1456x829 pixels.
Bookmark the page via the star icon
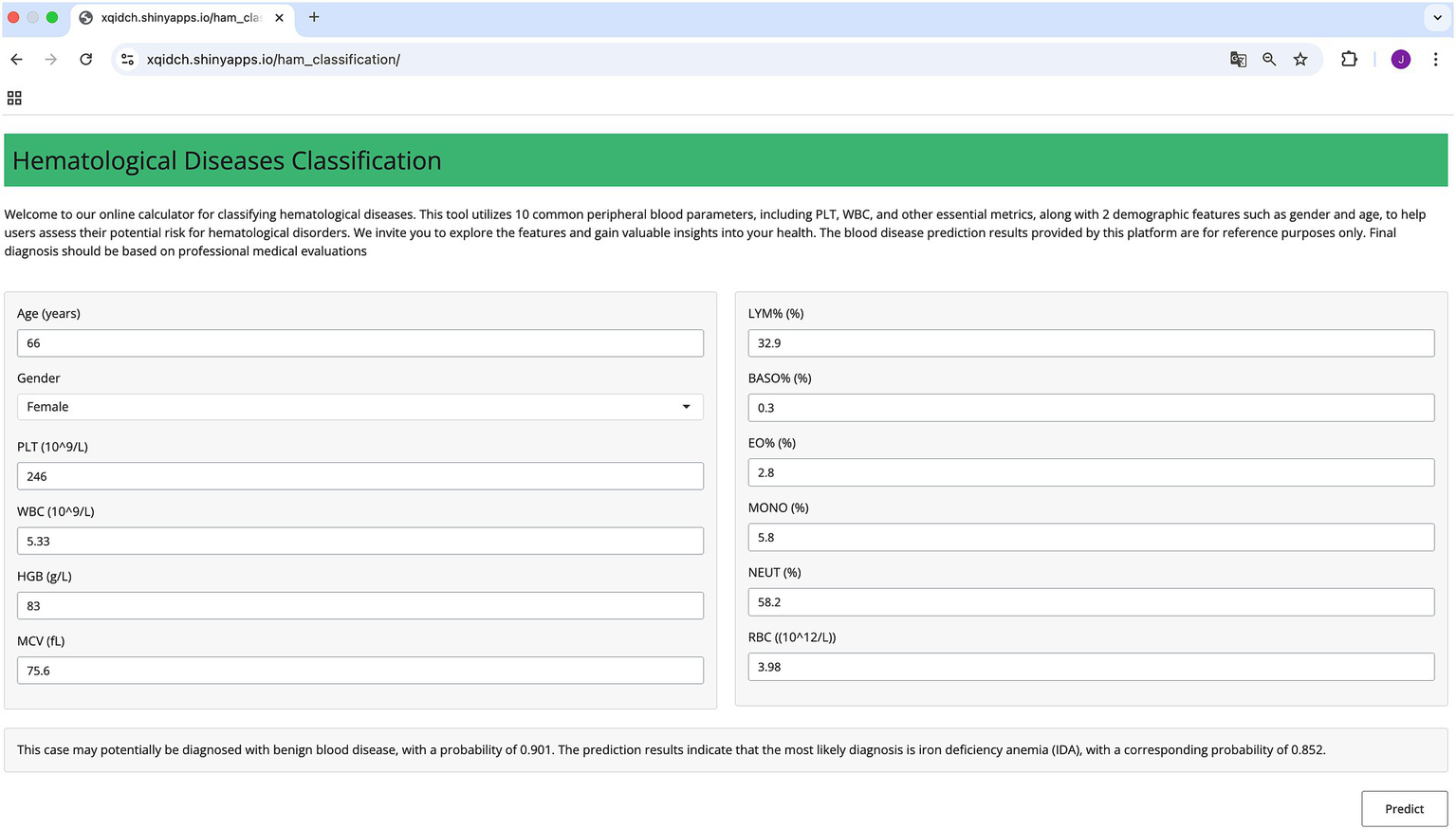click(1300, 59)
